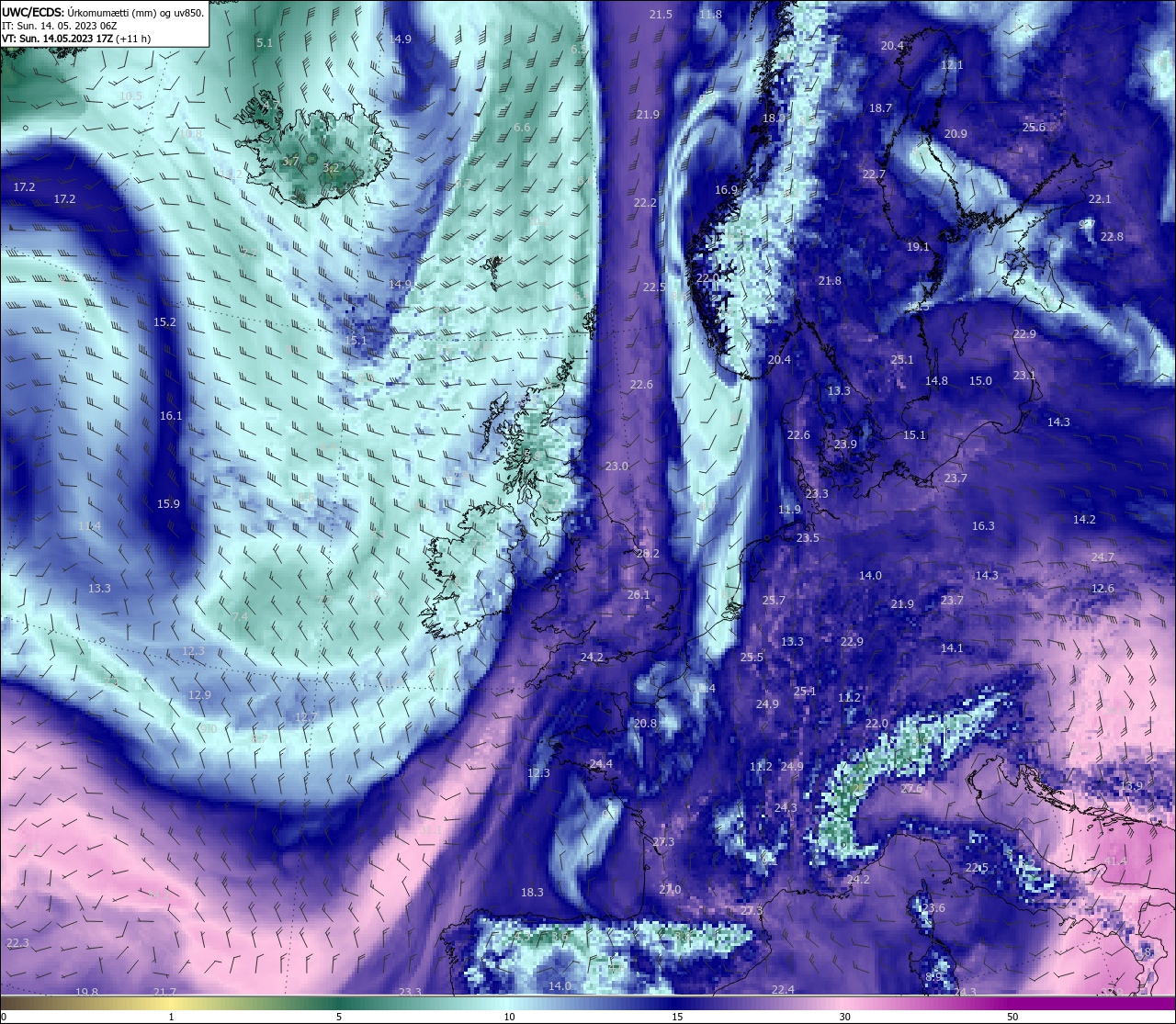1176x1024 pixels.
Task: Click the map value '5.1'
Action: pos(265,43)
